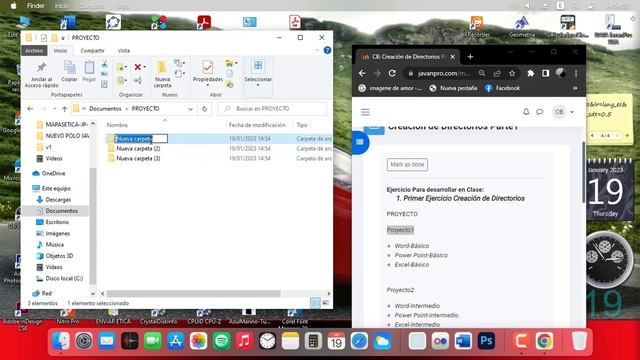Click the red X Delete icon
Image resolution: width=640 pixels, height=360 pixels.
138,67
